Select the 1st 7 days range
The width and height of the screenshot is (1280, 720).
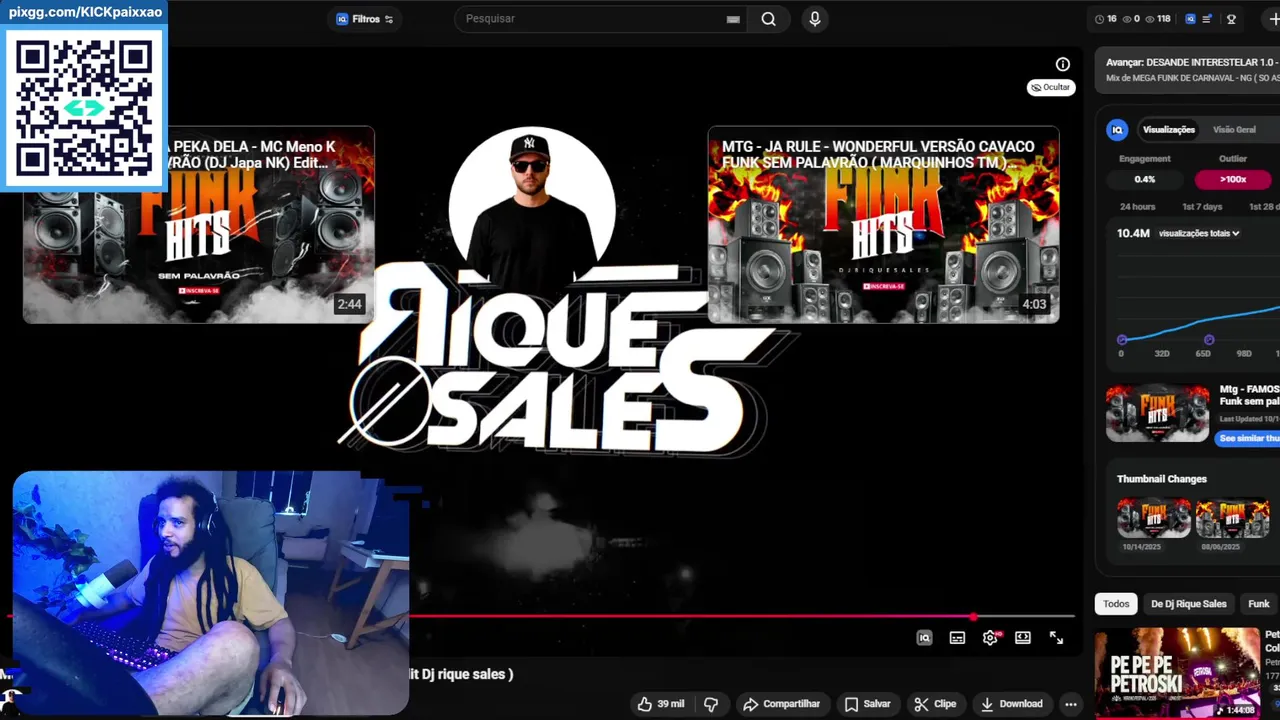point(1202,207)
